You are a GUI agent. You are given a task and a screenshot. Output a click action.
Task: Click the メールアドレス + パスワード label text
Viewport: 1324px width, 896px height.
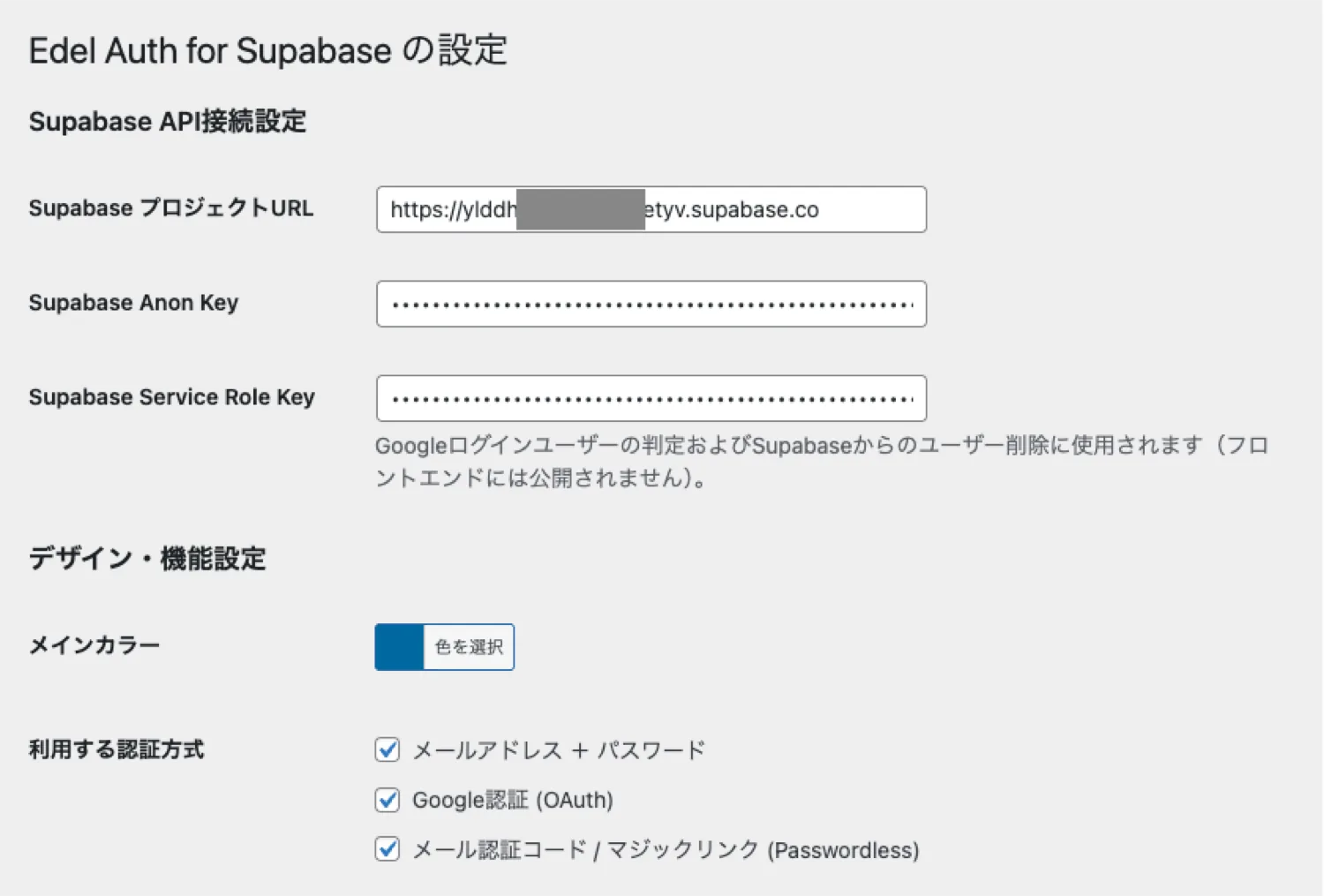[x=558, y=749]
